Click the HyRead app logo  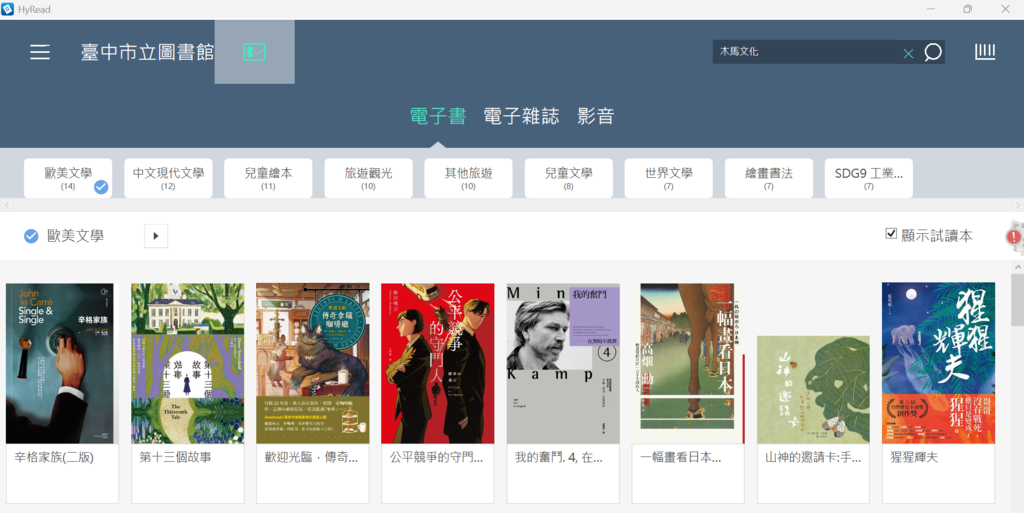pos(7,9)
